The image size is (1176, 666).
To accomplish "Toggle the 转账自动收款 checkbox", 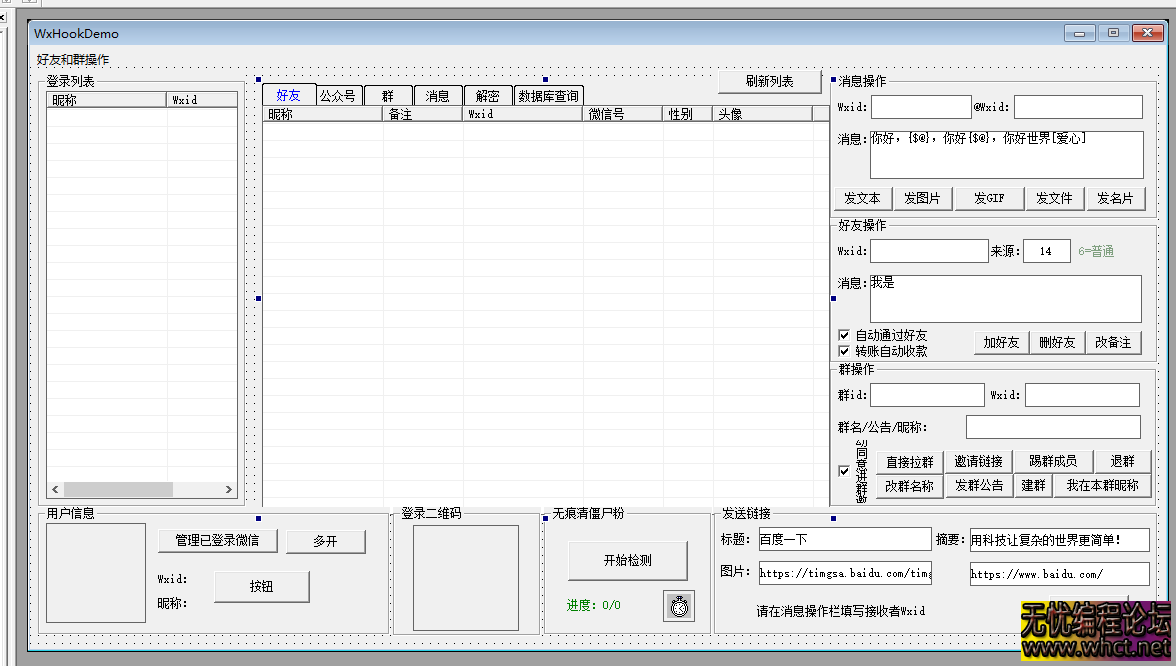I will [x=844, y=350].
